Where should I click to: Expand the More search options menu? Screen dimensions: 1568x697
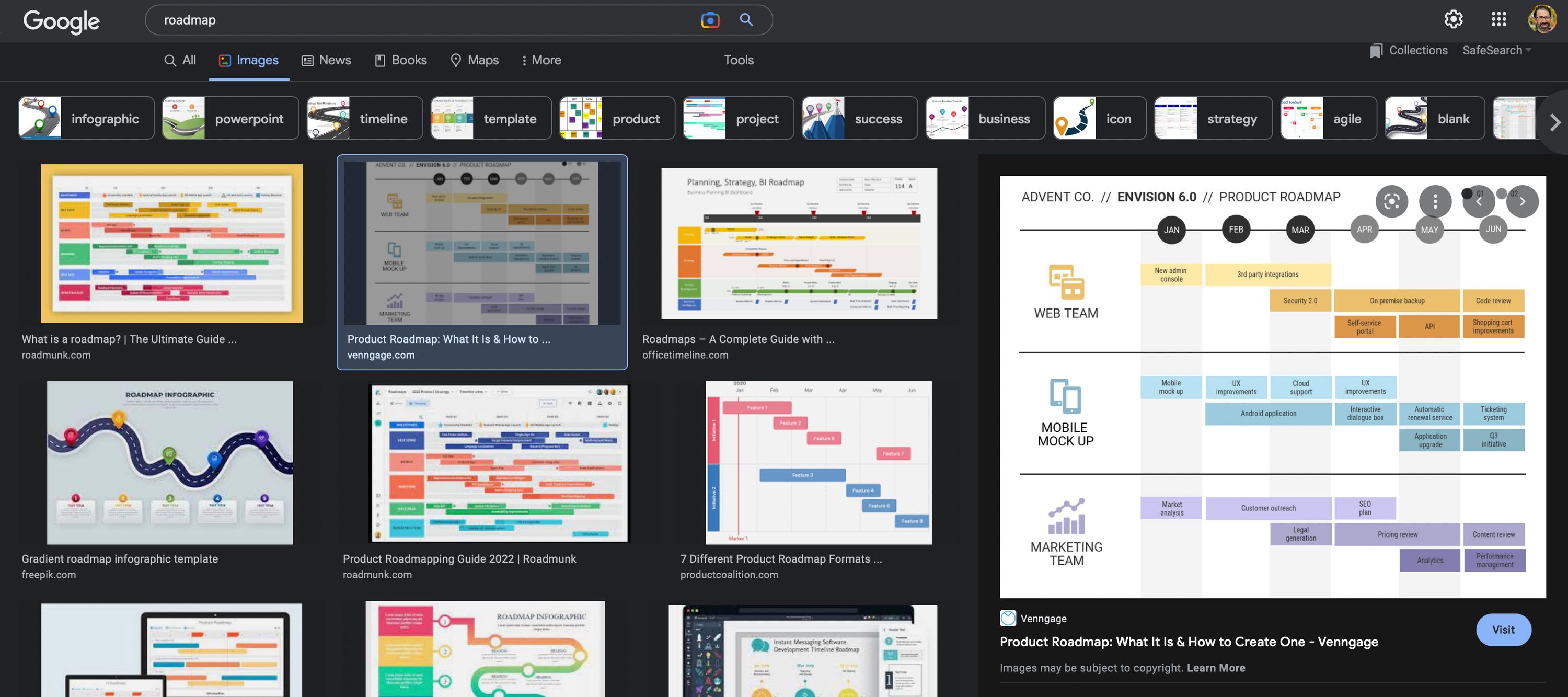coord(541,60)
